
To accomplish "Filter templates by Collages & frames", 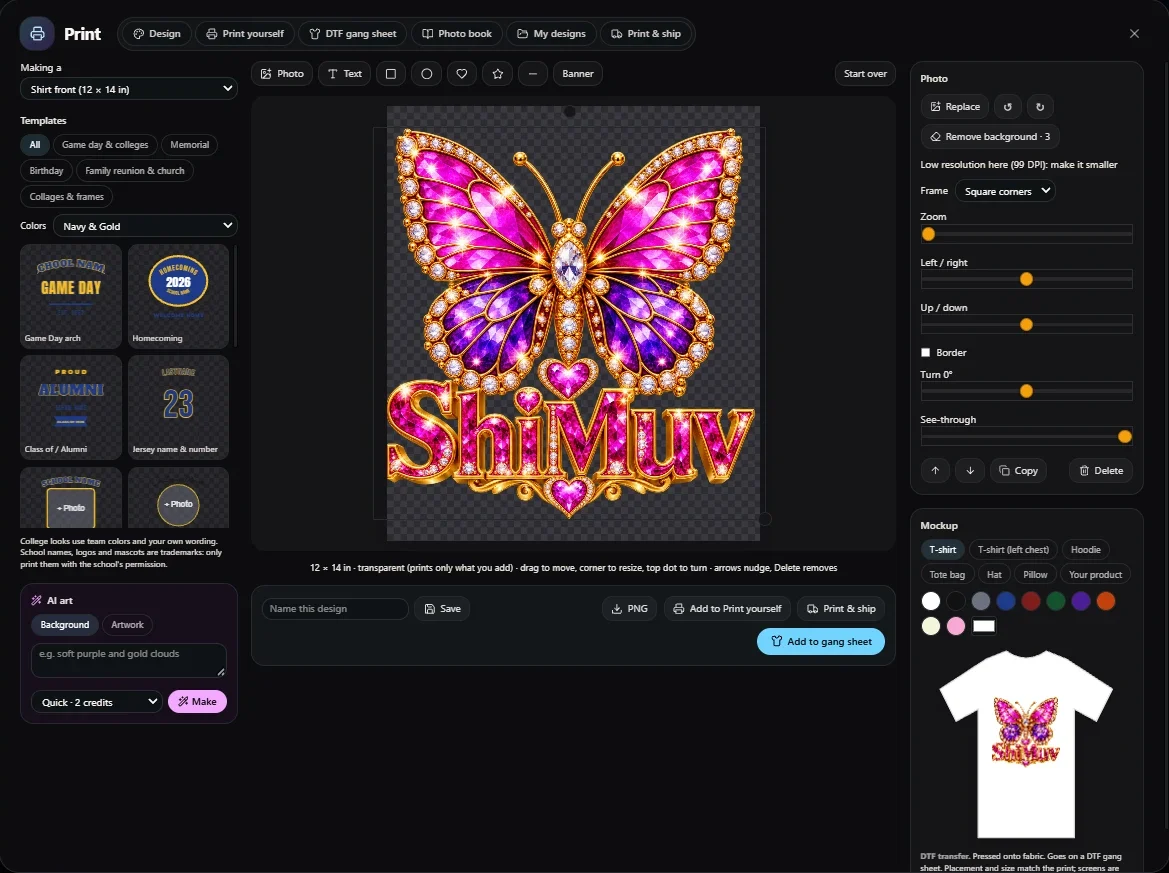I will point(66,197).
